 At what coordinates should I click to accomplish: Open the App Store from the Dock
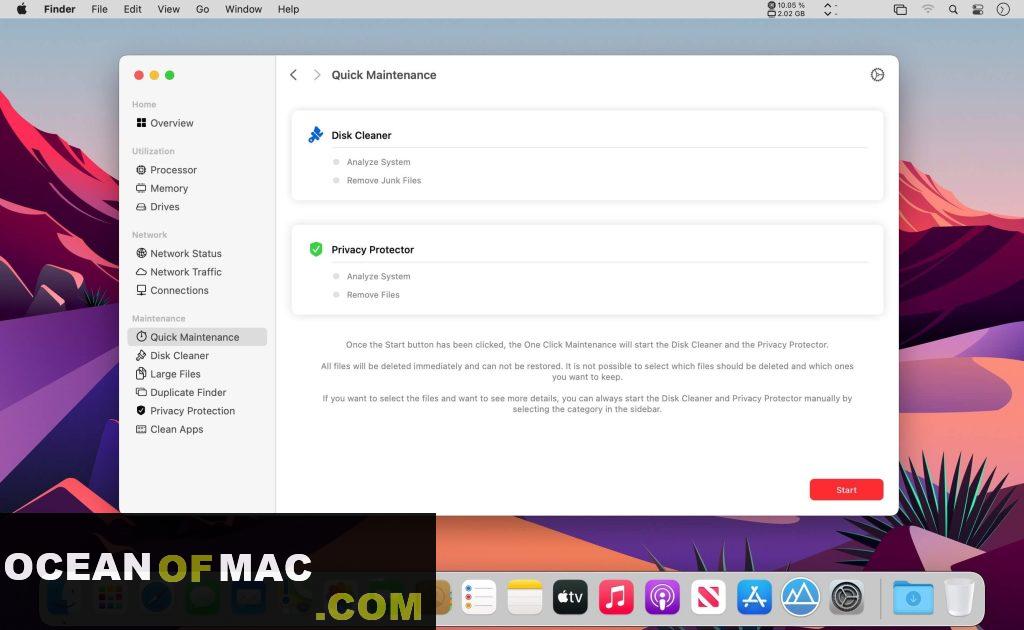point(754,597)
